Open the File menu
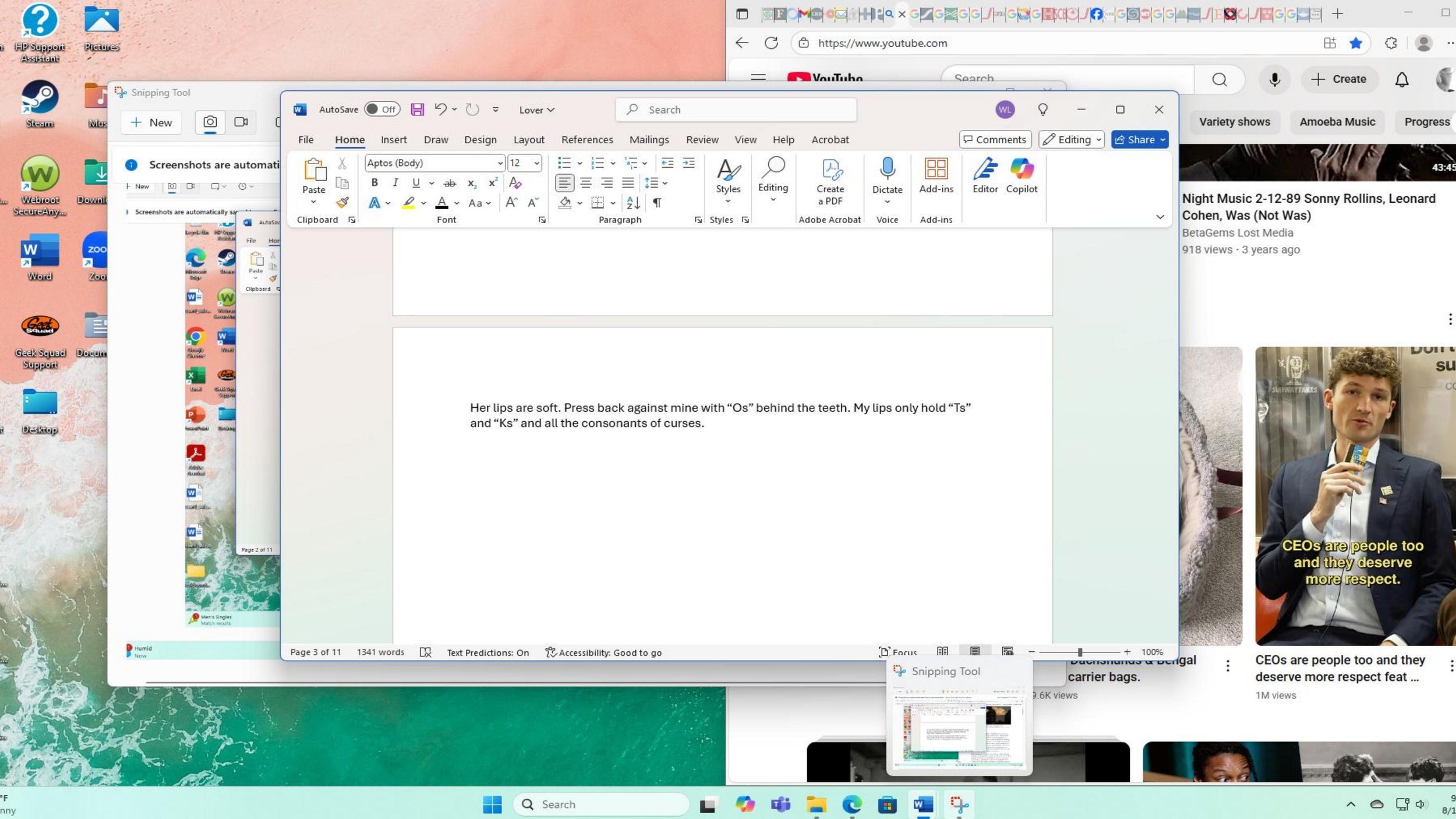 tap(306, 140)
